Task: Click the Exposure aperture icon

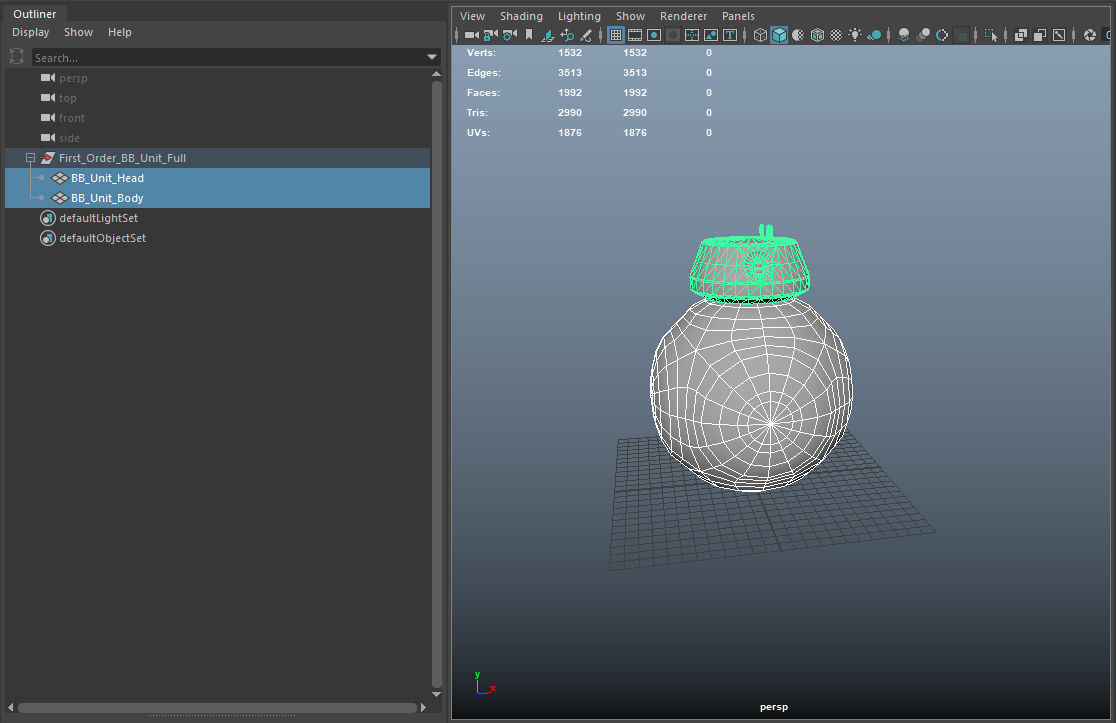Action: coord(1089,35)
